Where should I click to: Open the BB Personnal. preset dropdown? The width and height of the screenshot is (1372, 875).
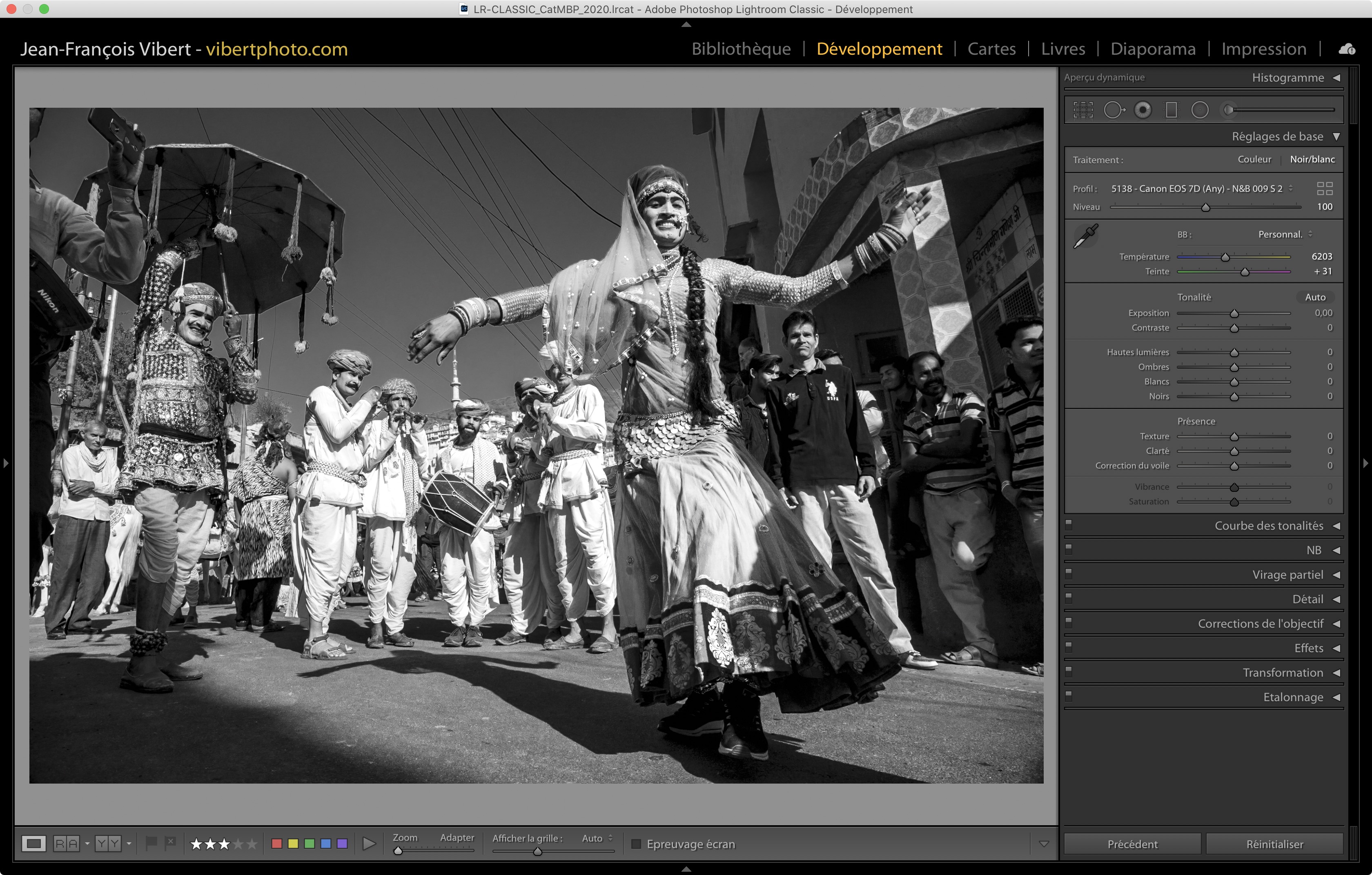click(1285, 235)
